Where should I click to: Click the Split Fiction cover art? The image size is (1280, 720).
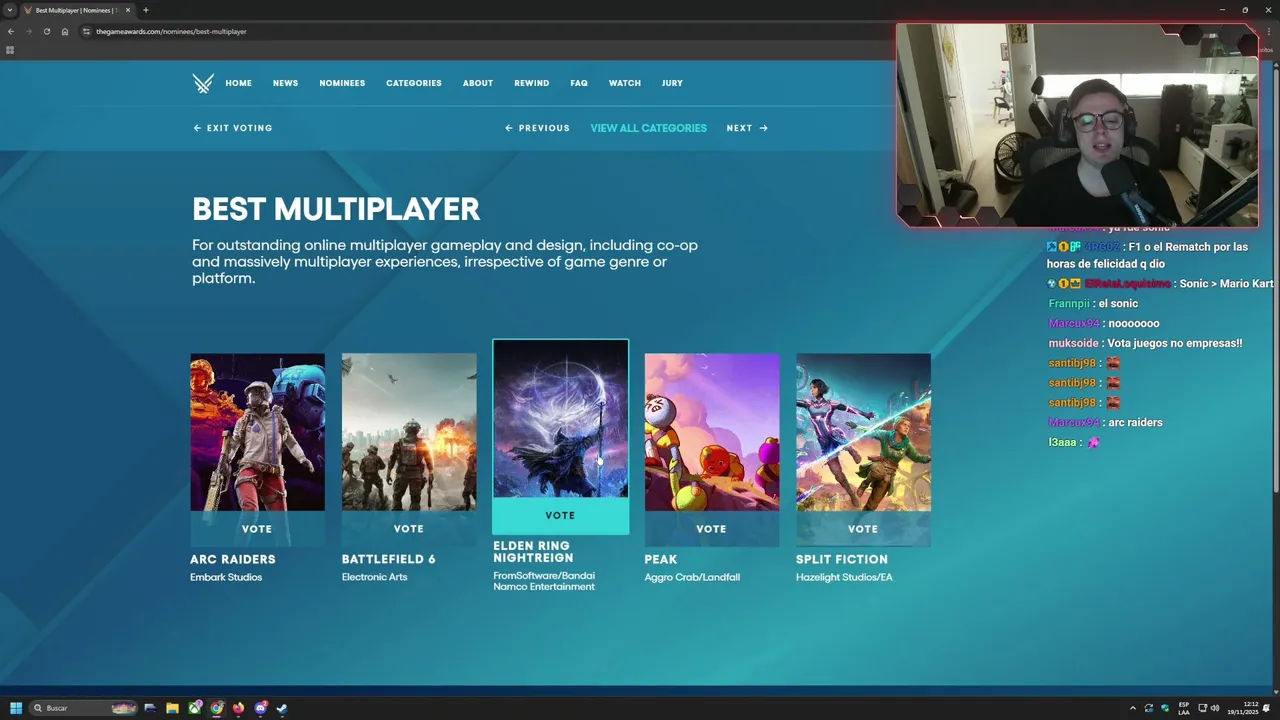pyautogui.click(x=863, y=432)
